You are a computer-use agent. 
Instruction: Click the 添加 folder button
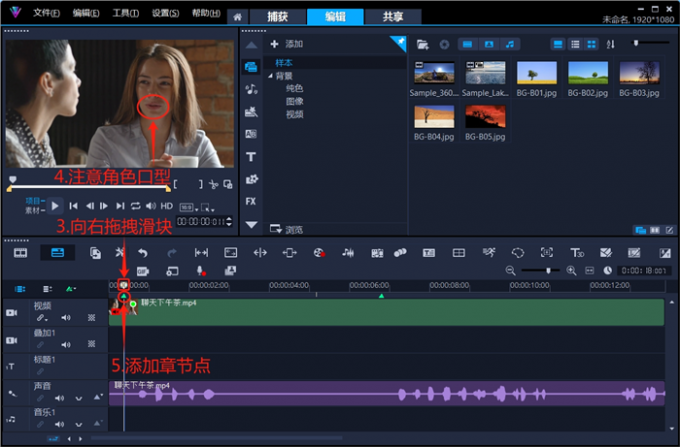tap(287, 44)
